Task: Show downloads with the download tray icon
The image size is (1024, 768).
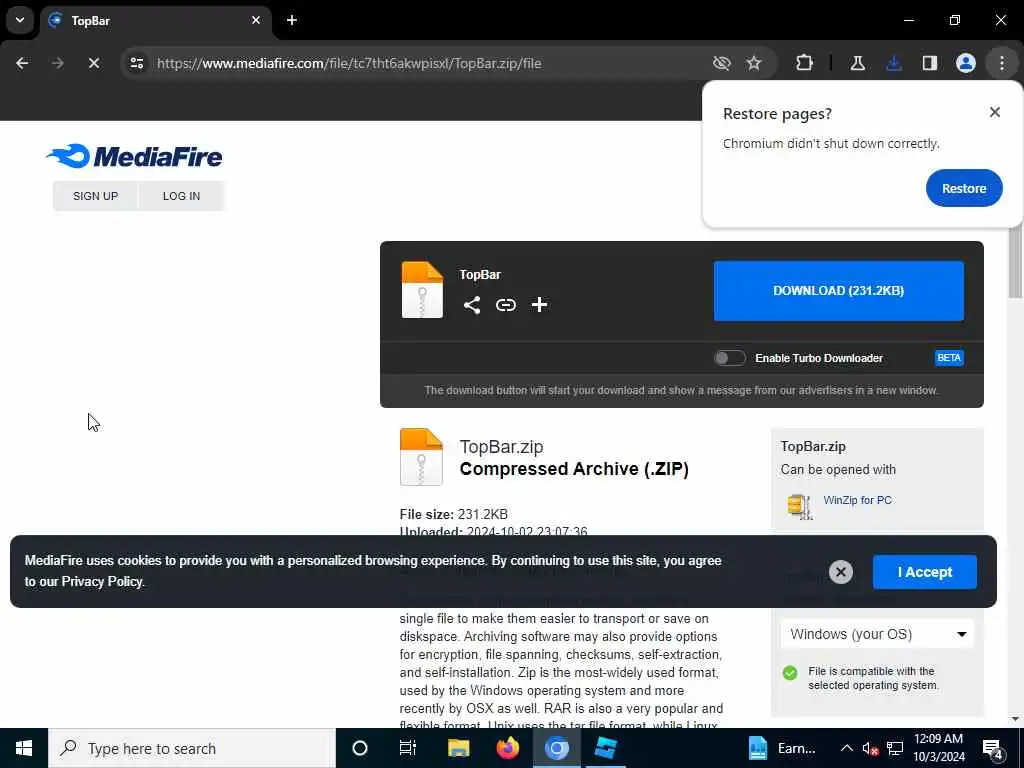Action: point(894,63)
